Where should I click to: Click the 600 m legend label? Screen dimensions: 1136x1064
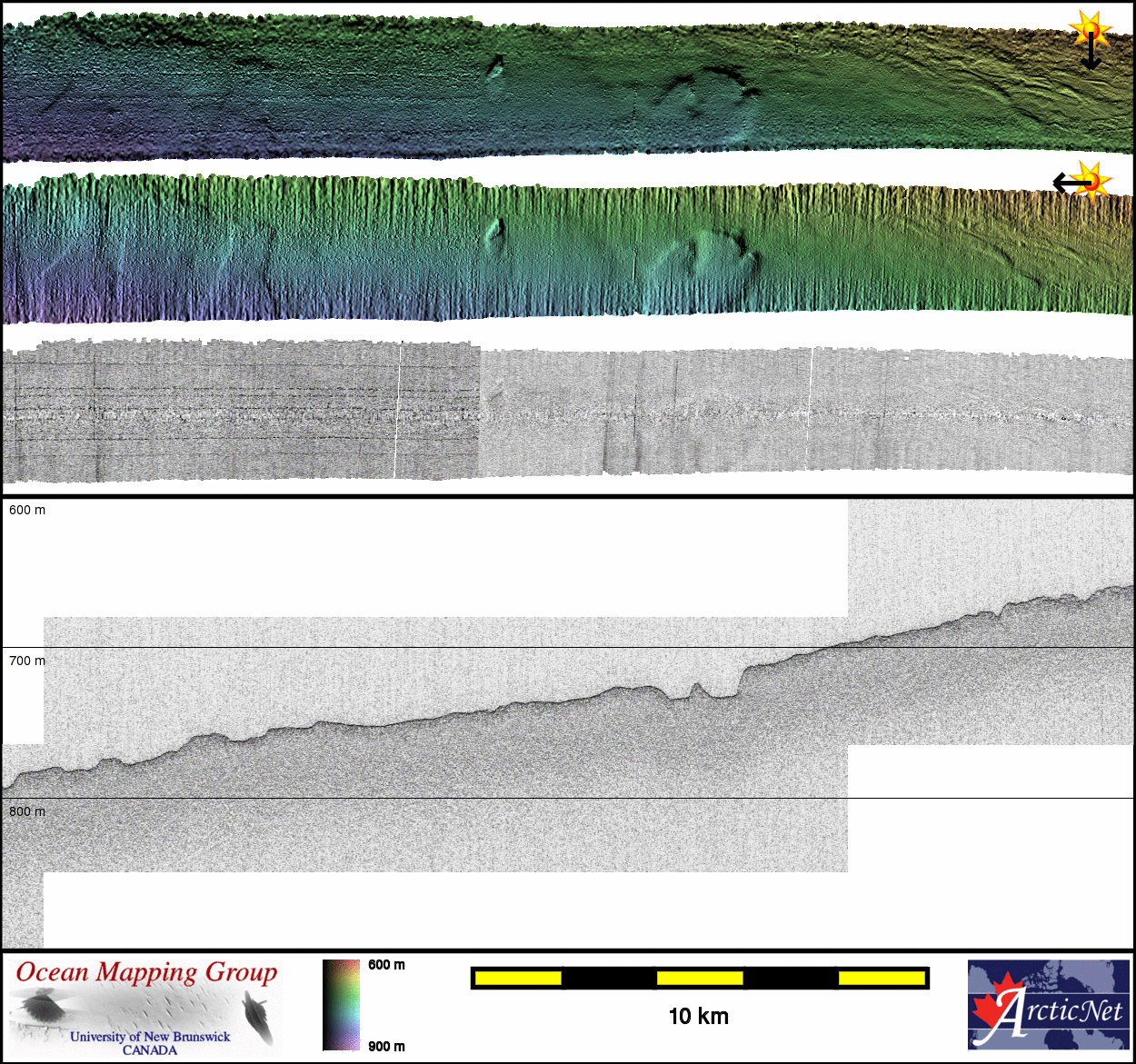tap(386, 965)
